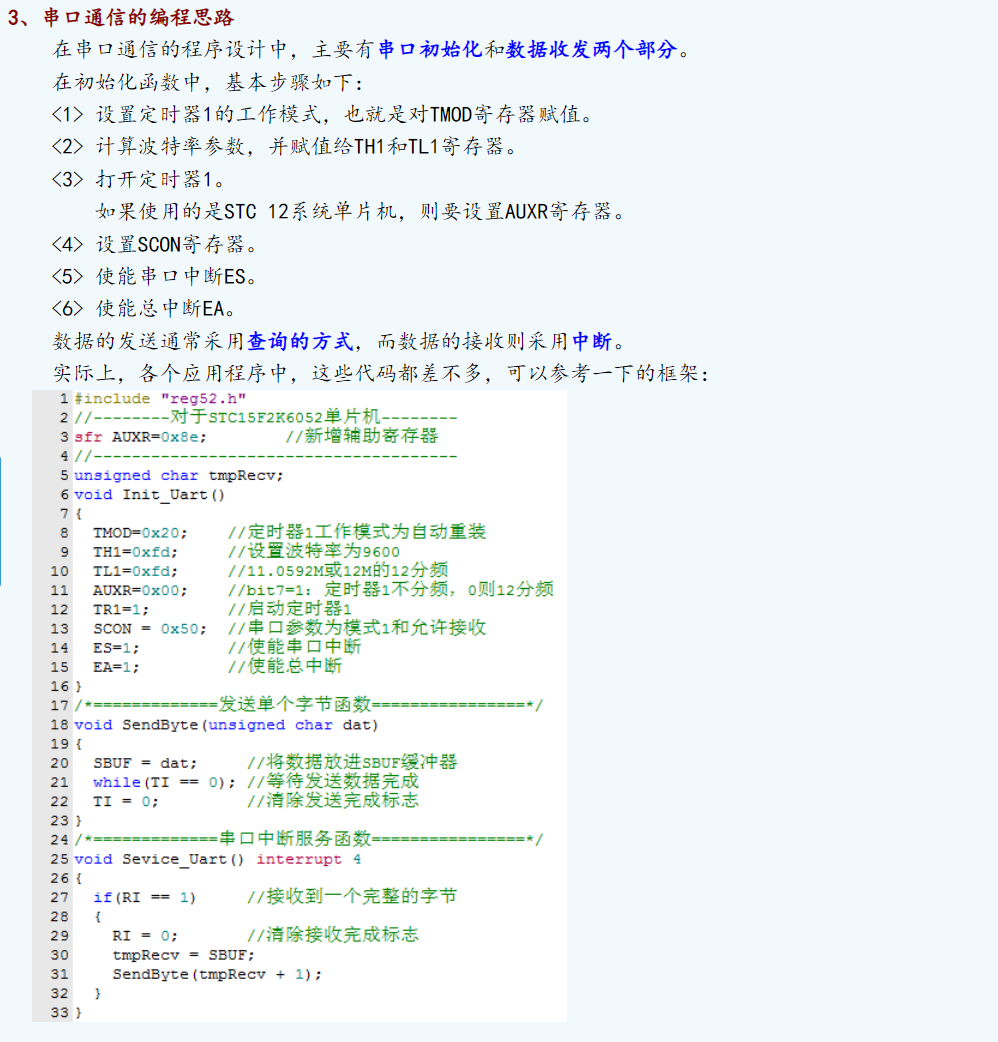Click the sentence starting '实际上，各个应用程序中'
The height and width of the screenshot is (1042, 998).
click(x=381, y=373)
